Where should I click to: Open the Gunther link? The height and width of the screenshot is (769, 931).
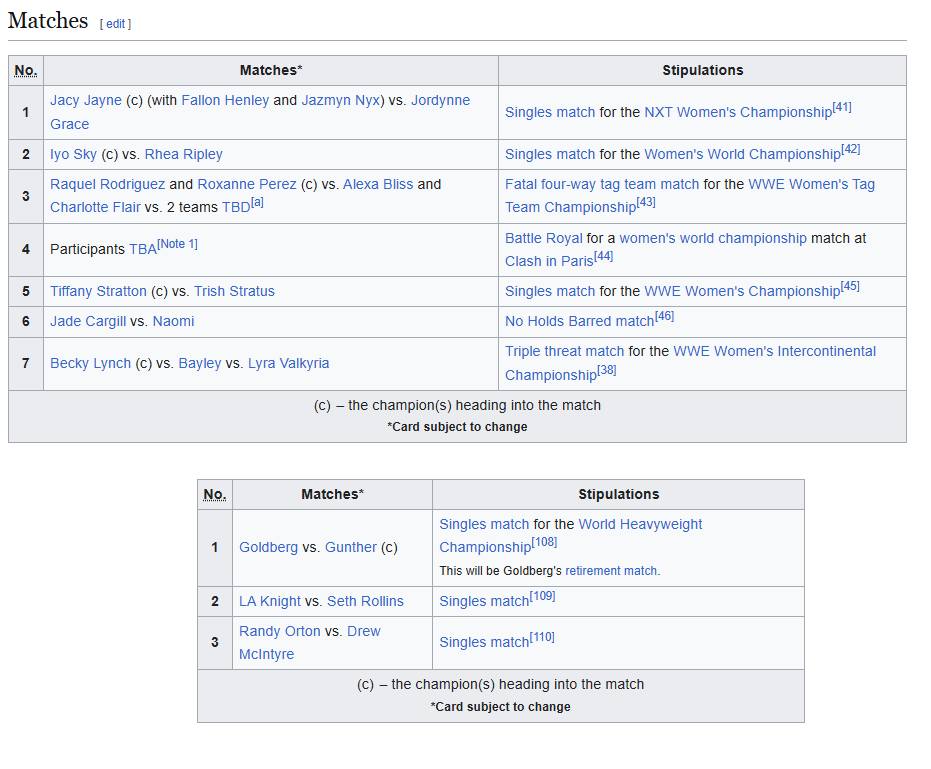pyautogui.click(x=351, y=548)
